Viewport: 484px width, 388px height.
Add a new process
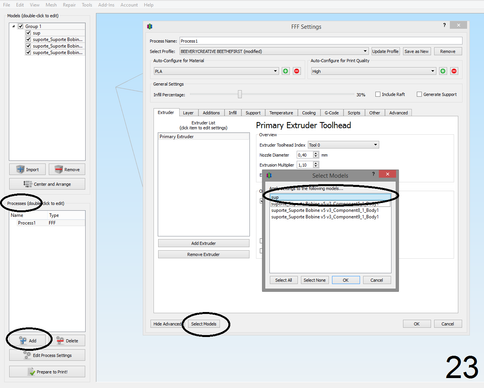(28, 340)
